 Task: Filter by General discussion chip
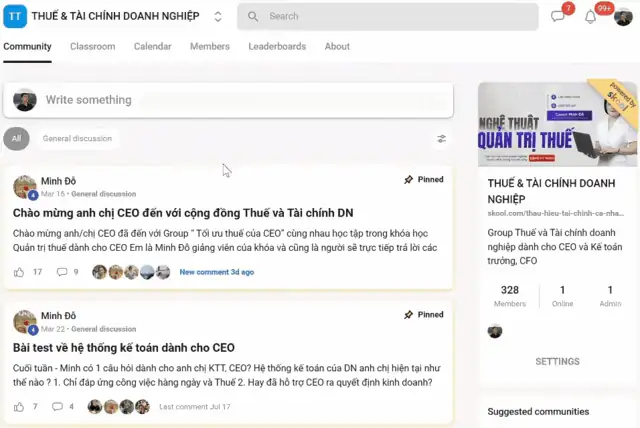click(x=77, y=139)
